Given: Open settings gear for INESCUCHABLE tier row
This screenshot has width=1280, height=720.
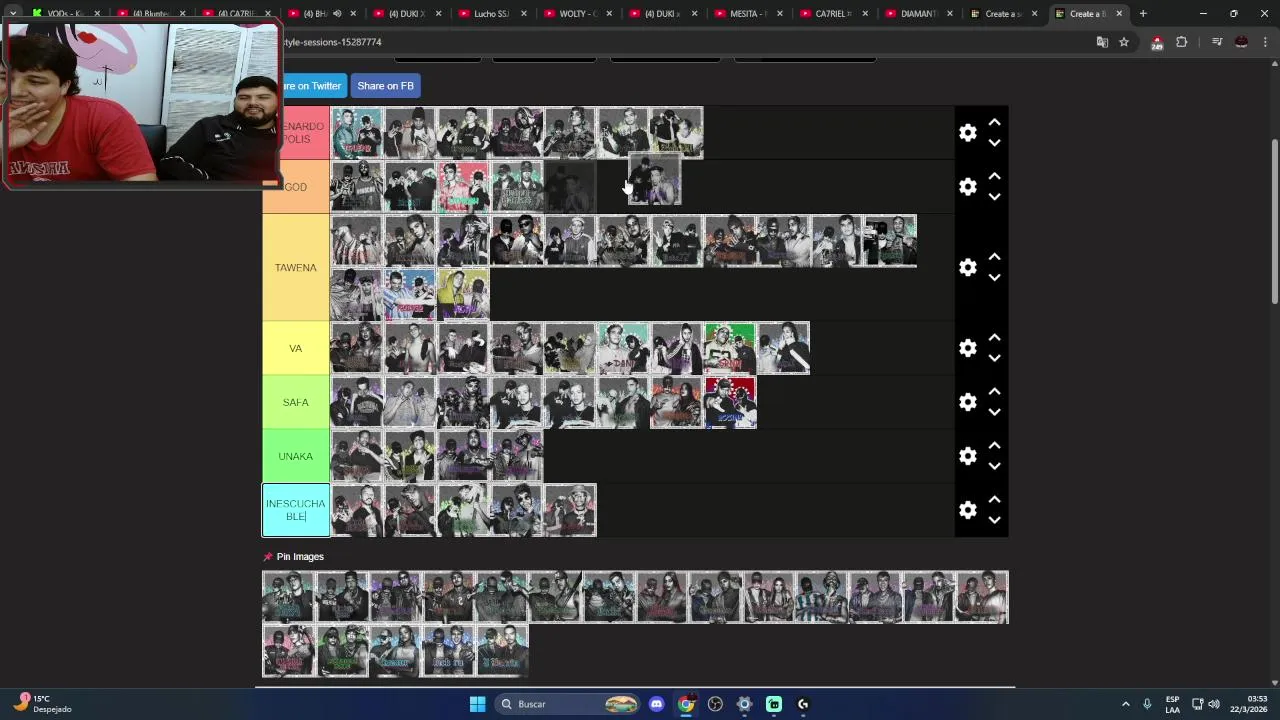Looking at the screenshot, I should (968, 510).
